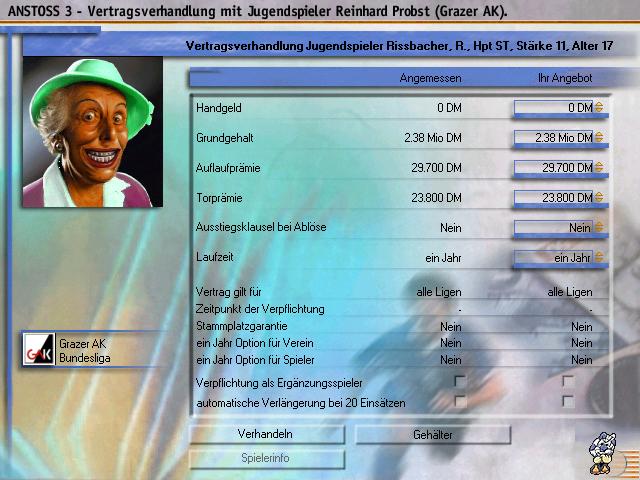The width and height of the screenshot is (640, 480).
Task: Click the ANSTOSS 3 title bar text
Action: point(258,11)
